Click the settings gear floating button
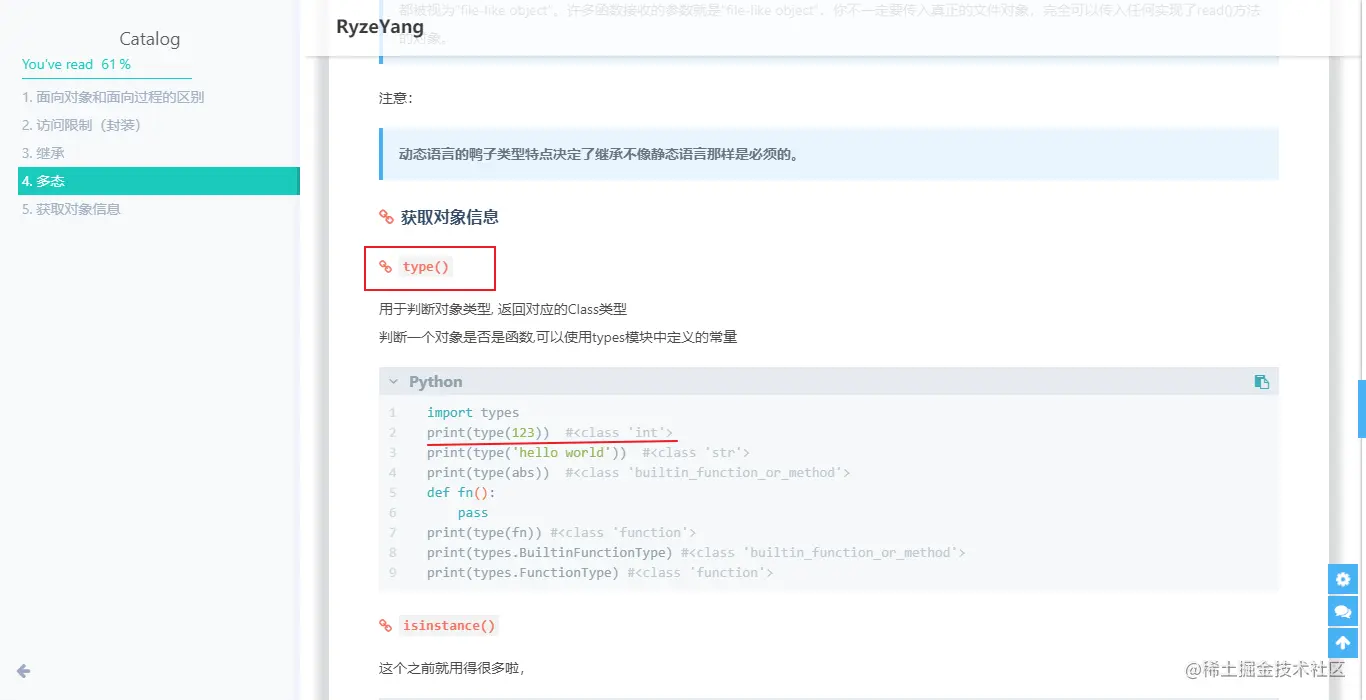 tap(1343, 579)
